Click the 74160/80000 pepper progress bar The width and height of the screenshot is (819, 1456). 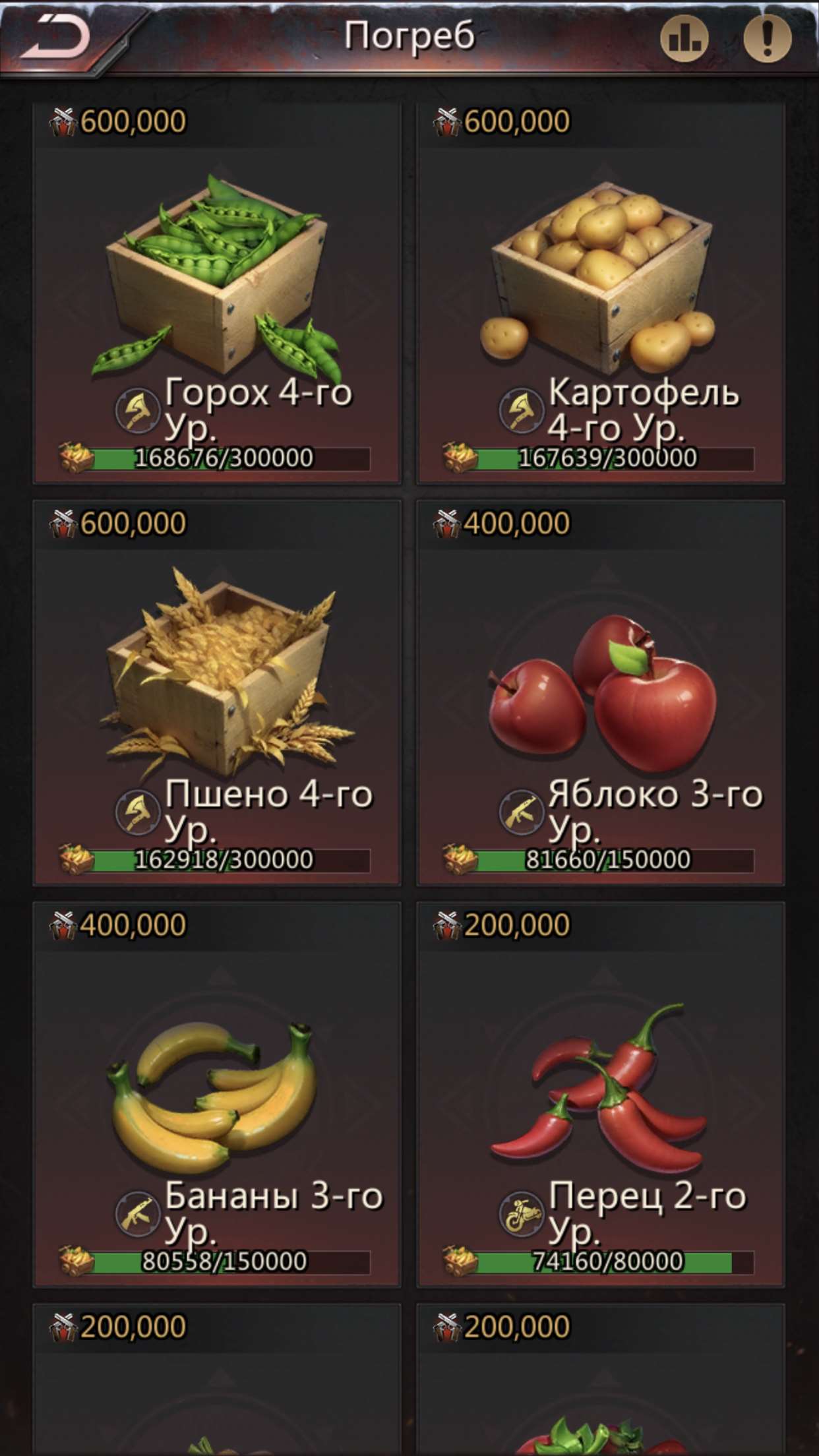(615, 1262)
